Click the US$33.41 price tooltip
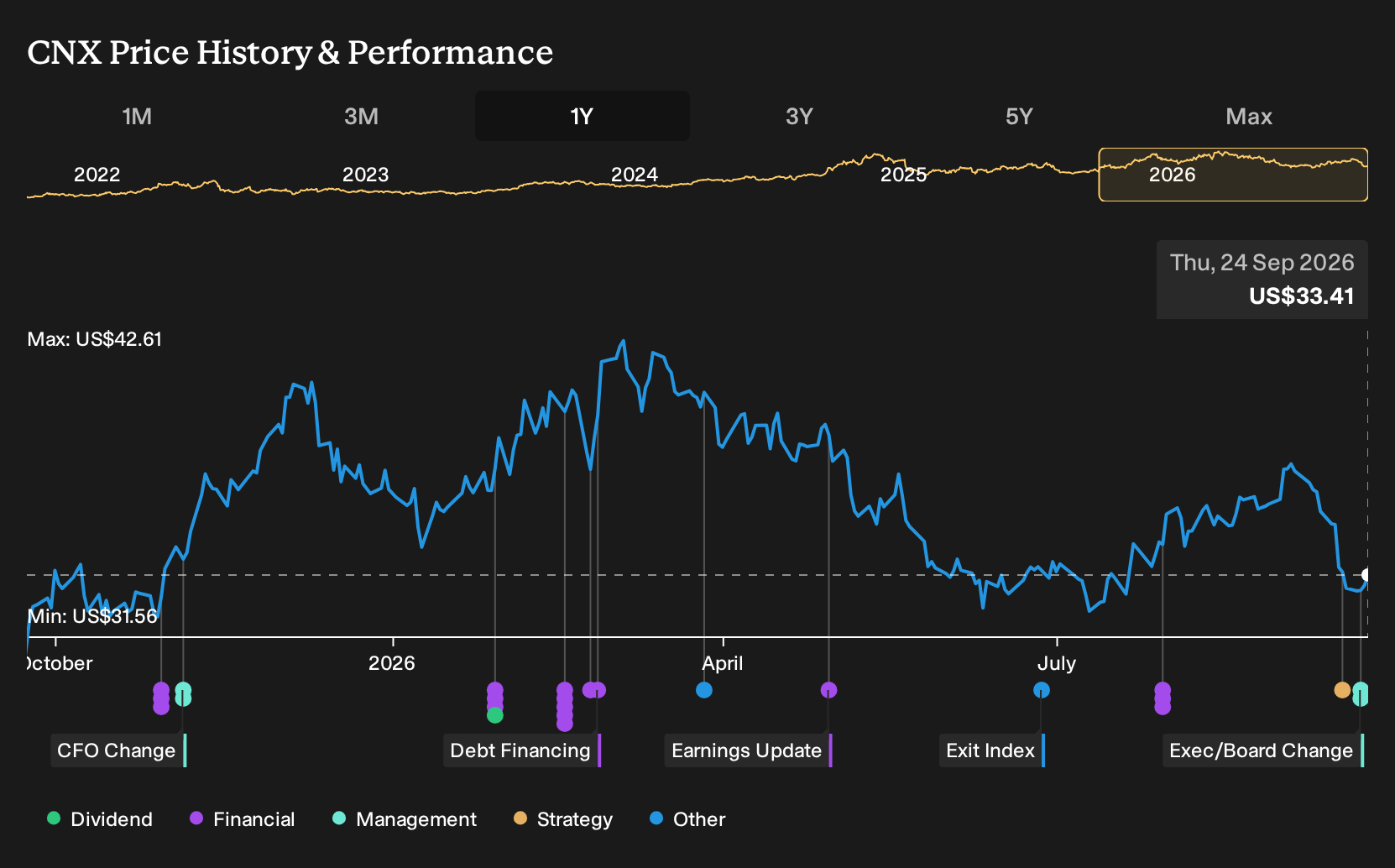 (1262, 280)
